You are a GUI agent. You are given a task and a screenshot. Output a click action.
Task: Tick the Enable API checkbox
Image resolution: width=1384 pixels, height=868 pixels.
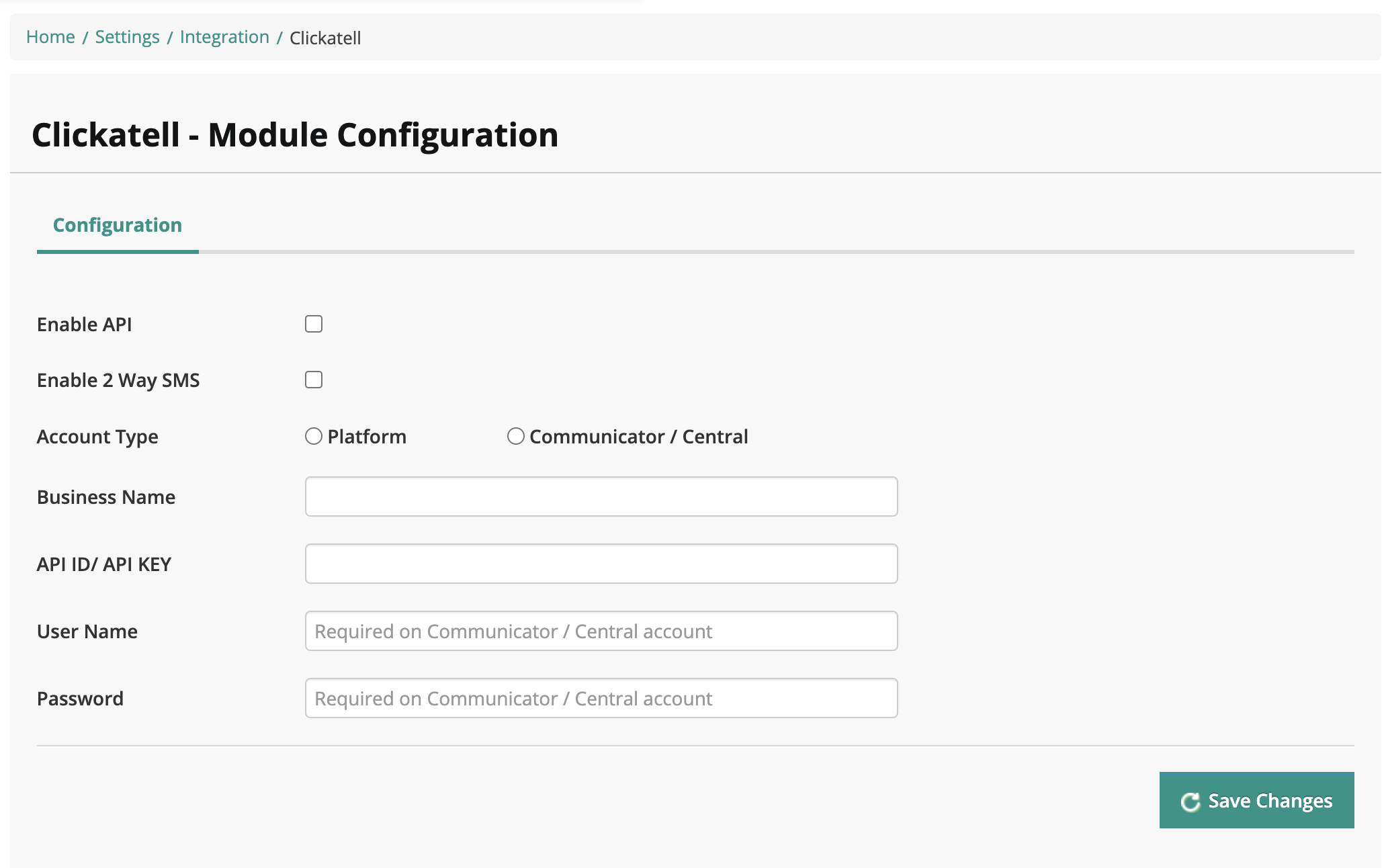point(314,324)
